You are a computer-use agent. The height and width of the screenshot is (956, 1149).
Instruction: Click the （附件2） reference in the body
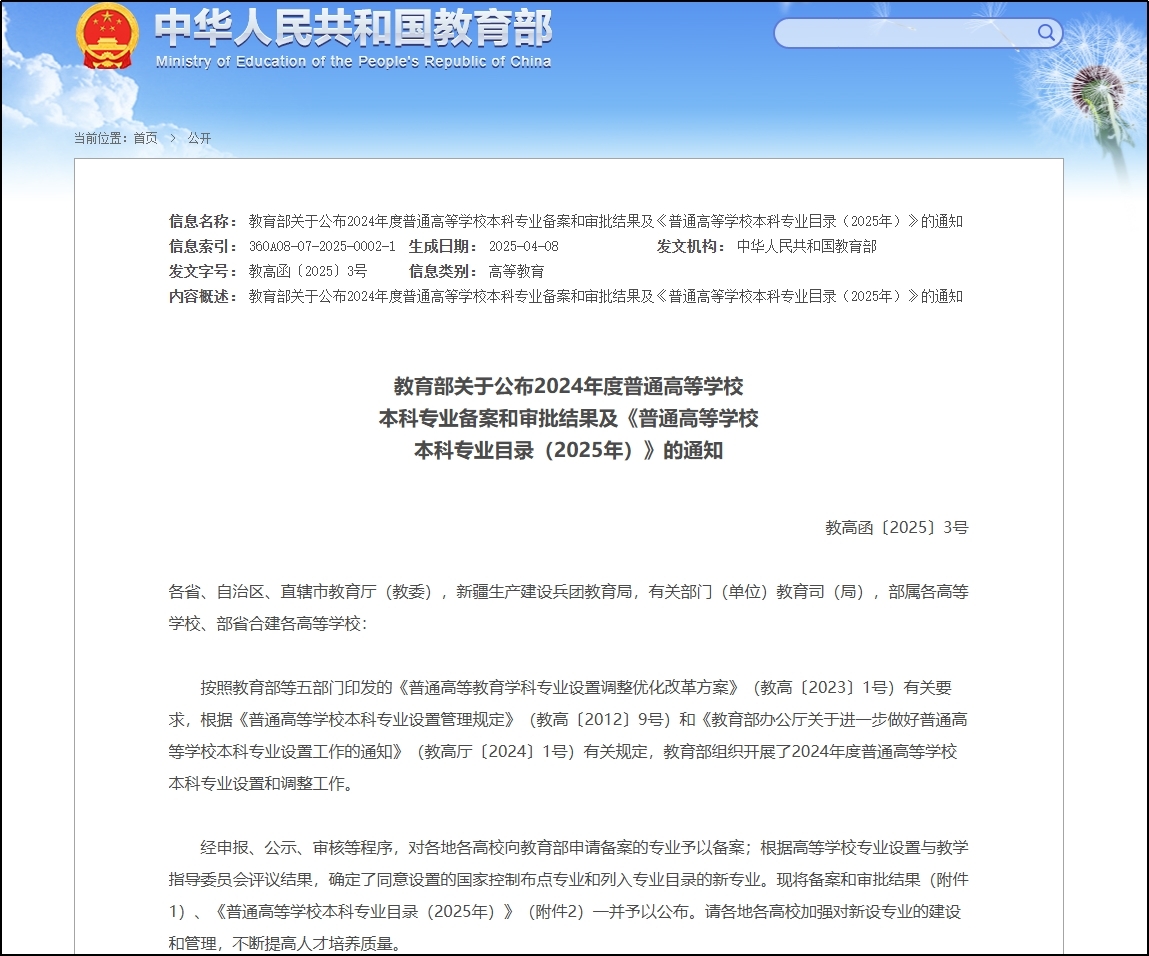(x=555, y=911)
